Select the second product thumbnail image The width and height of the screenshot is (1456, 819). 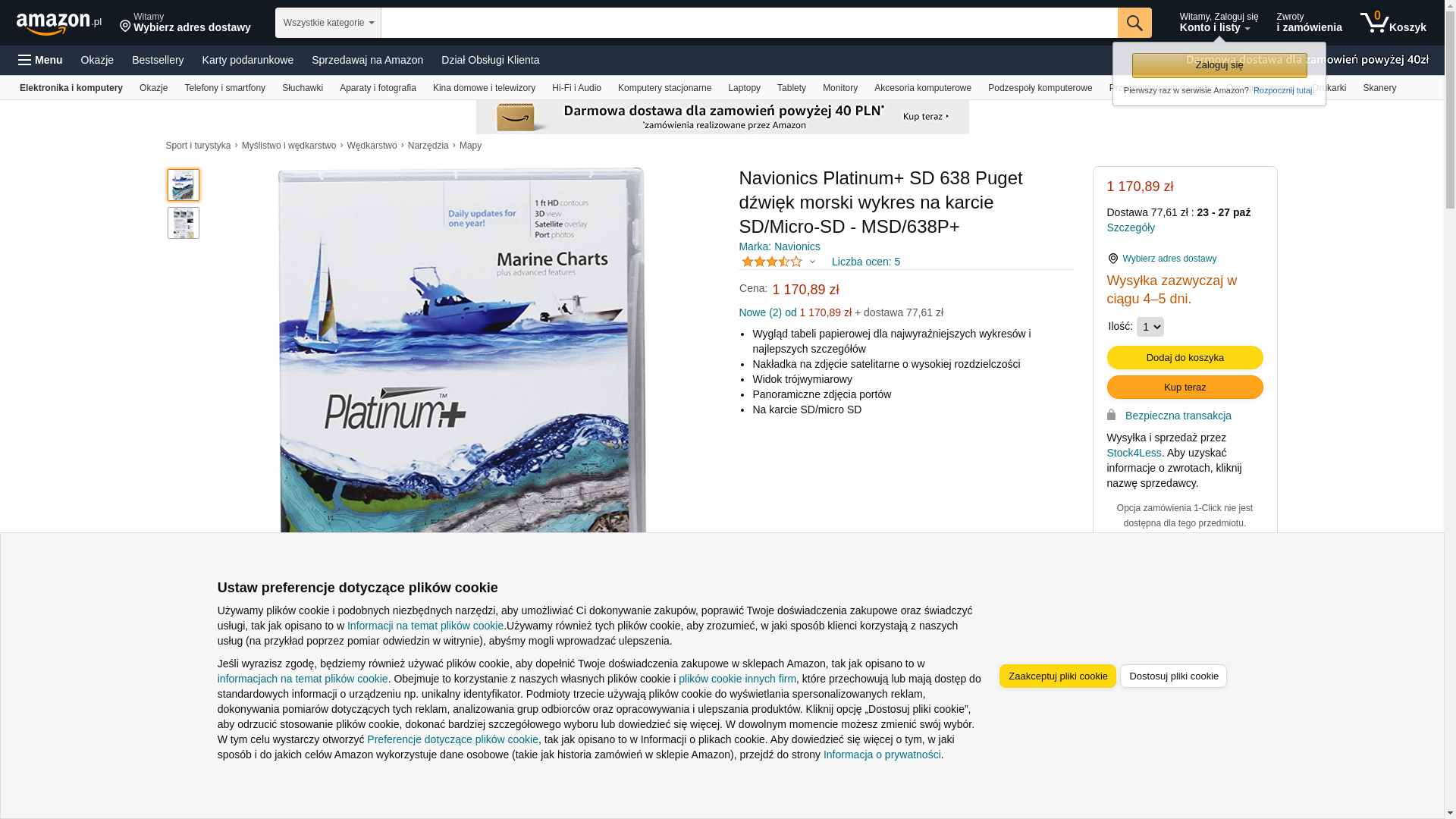pos(184,223)
